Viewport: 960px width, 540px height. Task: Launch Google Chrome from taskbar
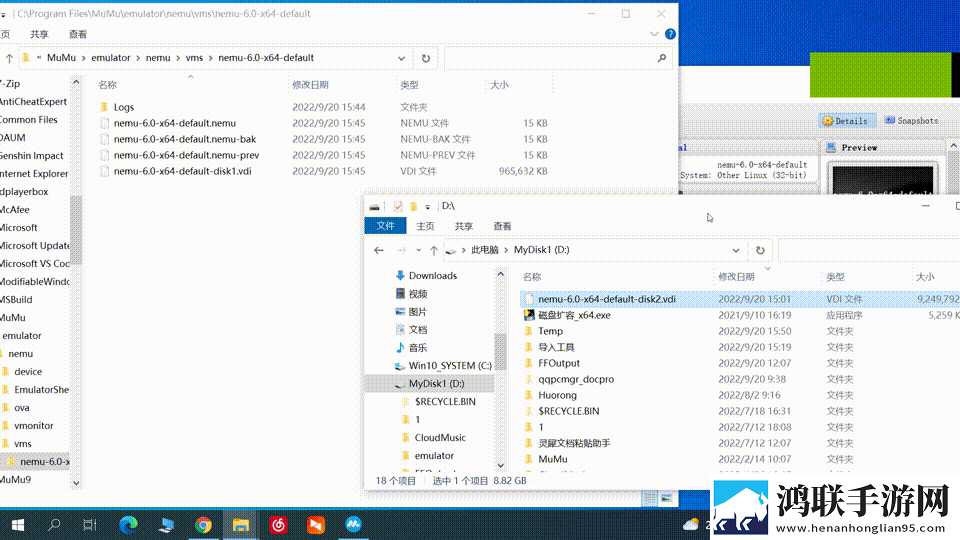pyautogui.click(x=203, y=525)
